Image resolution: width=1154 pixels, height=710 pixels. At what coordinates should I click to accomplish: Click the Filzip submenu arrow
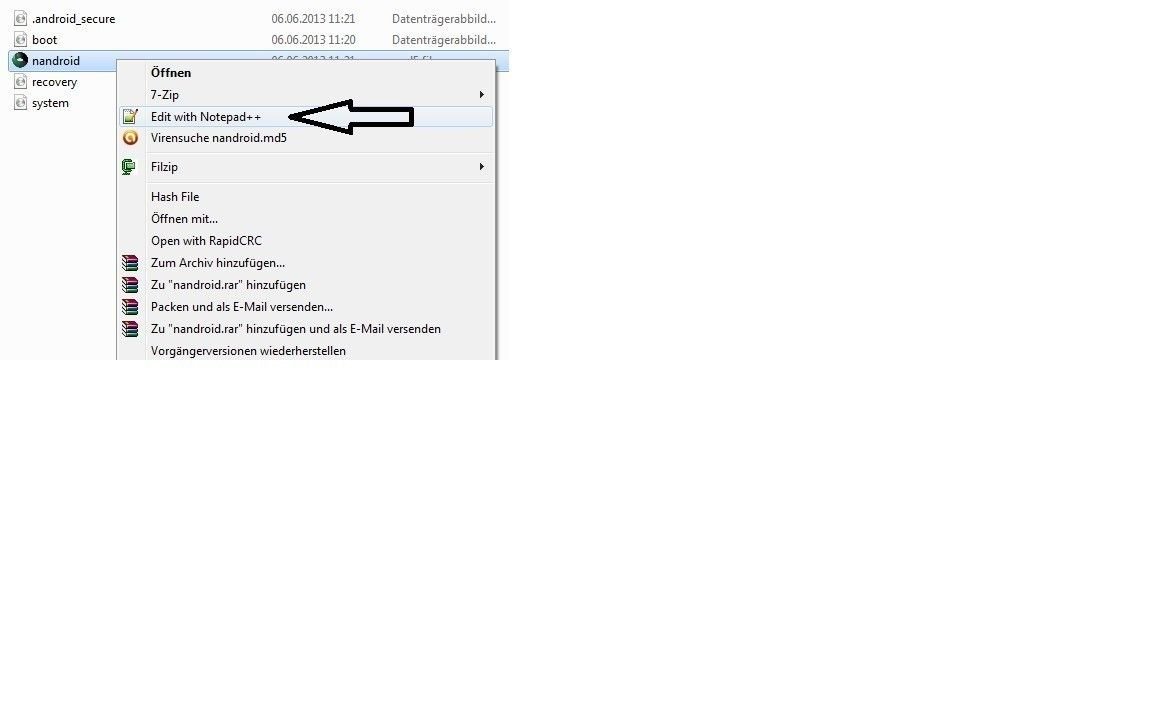(x=481, y=167)
